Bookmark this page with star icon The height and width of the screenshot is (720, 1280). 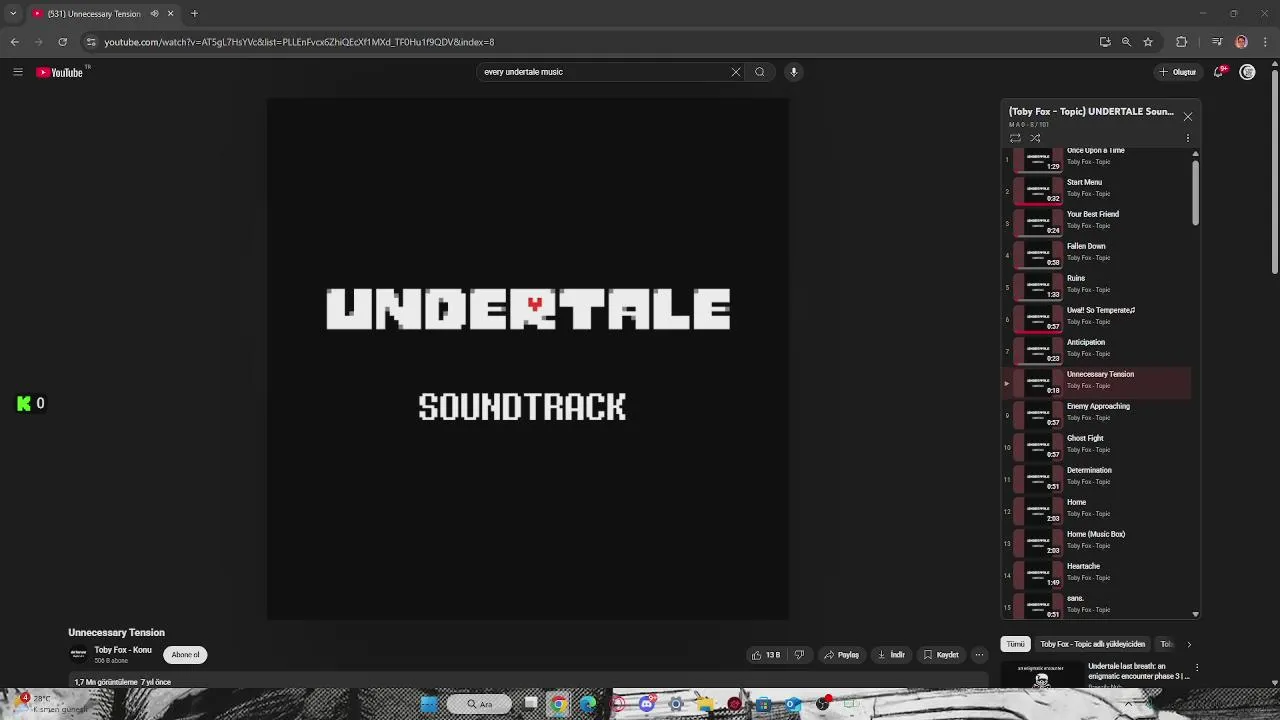click(1148, 42)
